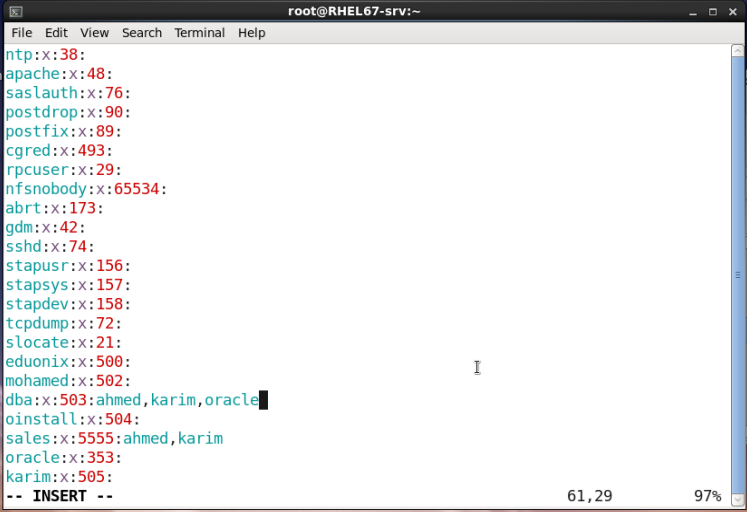Open the Help menu
The image size is (747, 512).
point(252,33)
